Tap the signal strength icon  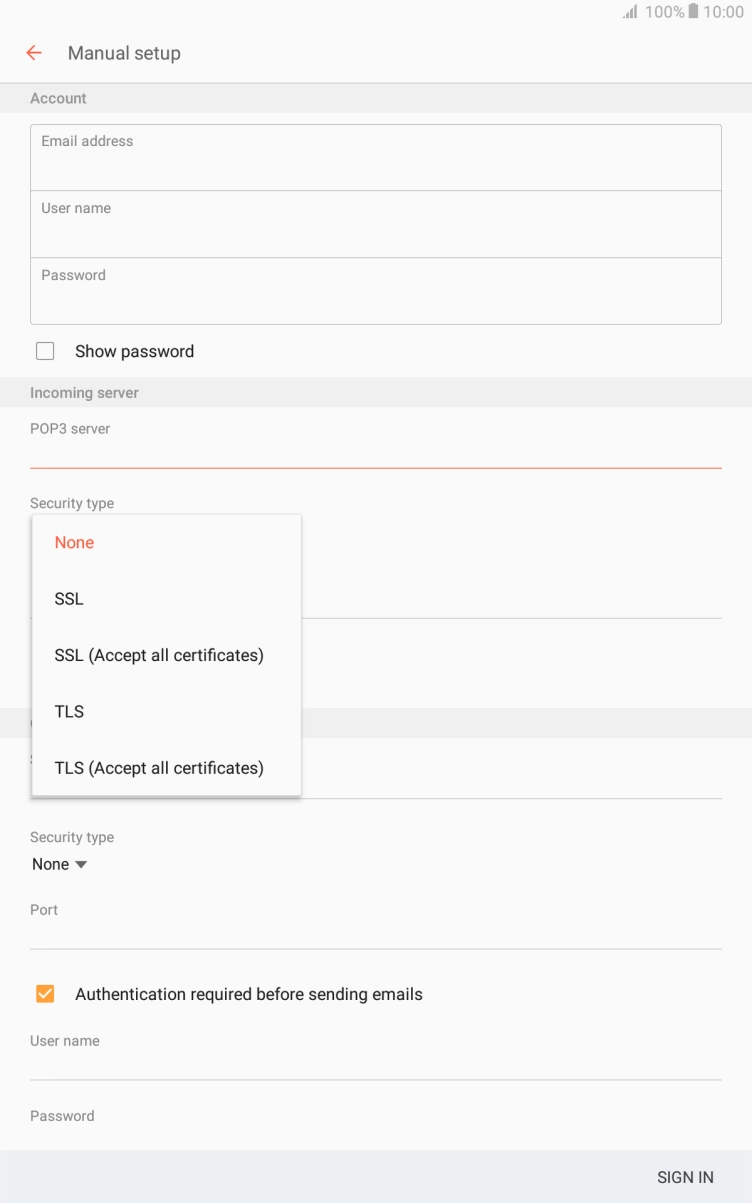click(x=630, y=12)
